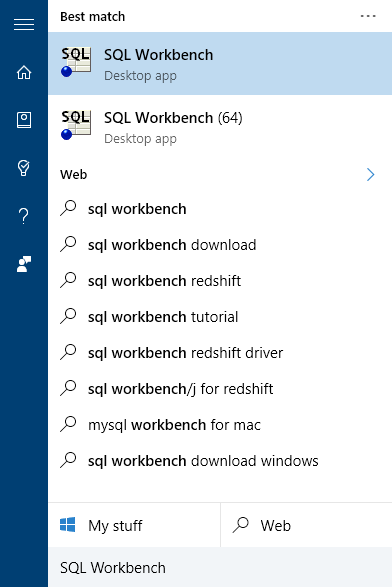
Task: Open the Help question mark icon
Action: 24,216
